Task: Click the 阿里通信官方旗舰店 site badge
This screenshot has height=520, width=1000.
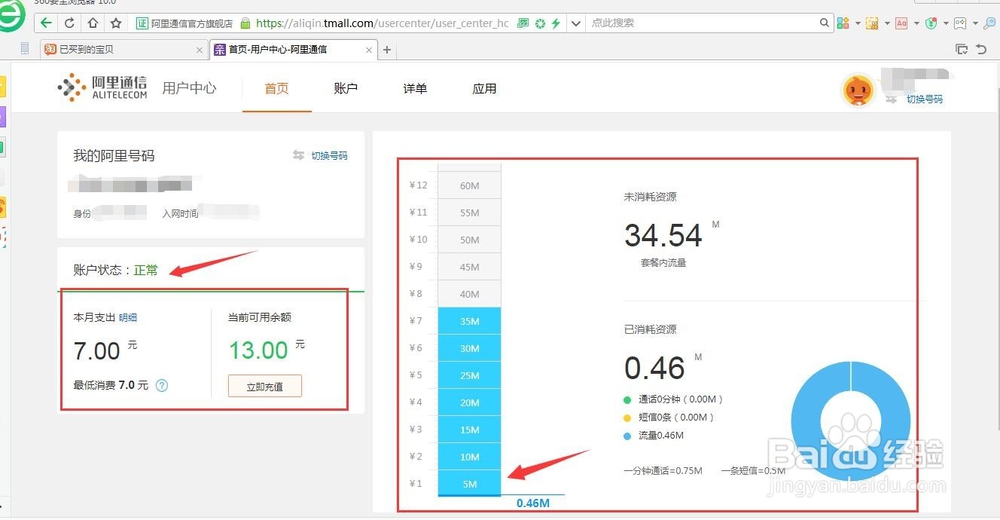Action: [185, 24]
